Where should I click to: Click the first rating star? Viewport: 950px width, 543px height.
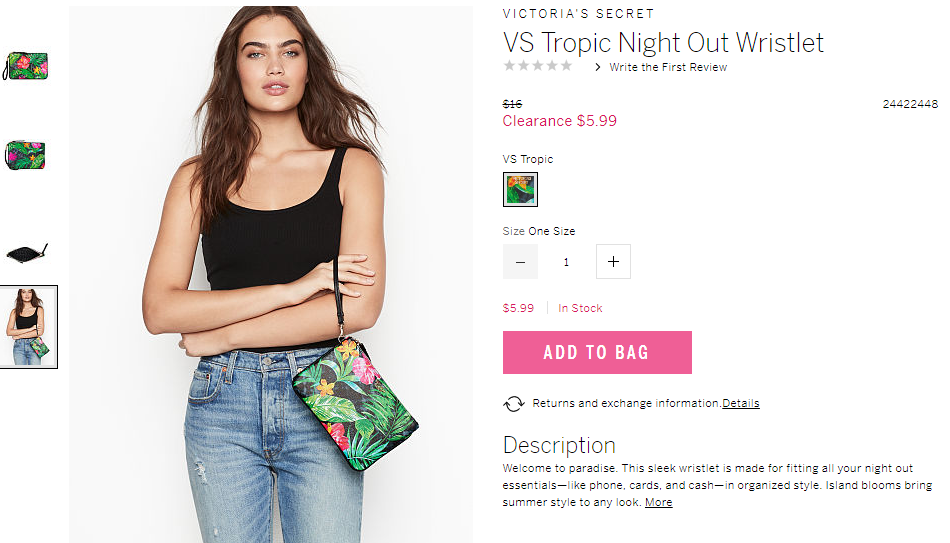click(x=510, y=65)
